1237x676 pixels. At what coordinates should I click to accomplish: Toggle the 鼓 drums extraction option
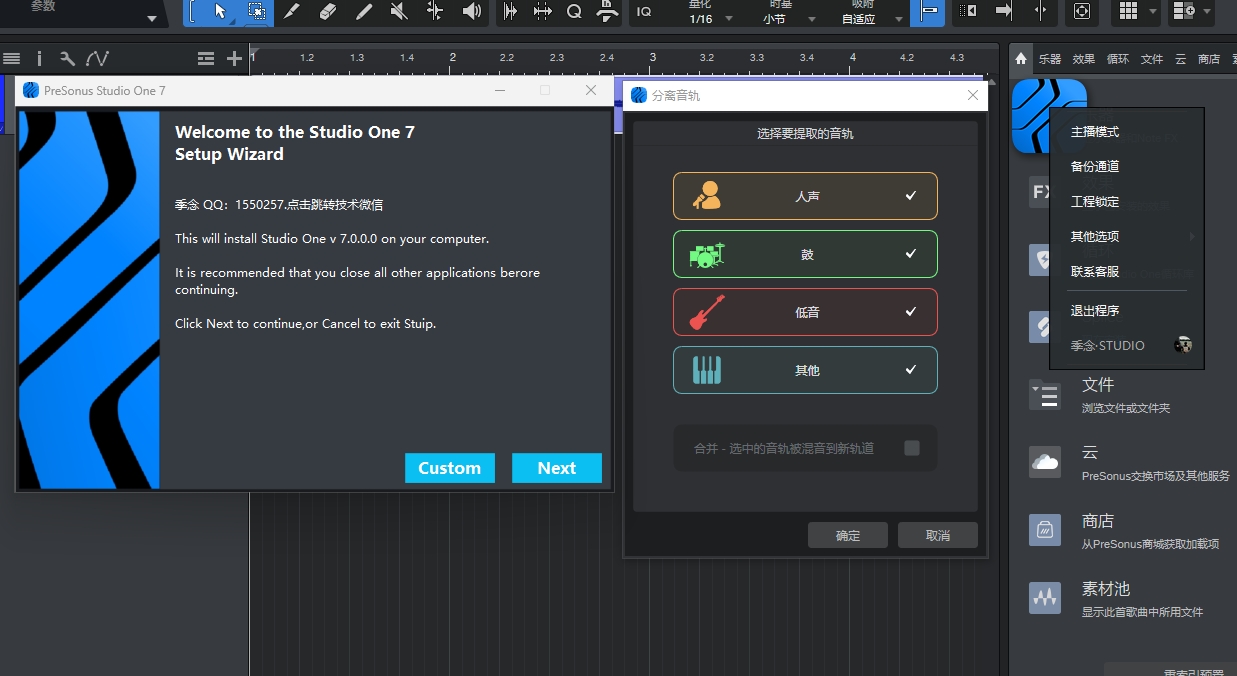click(x=805, y=254)
